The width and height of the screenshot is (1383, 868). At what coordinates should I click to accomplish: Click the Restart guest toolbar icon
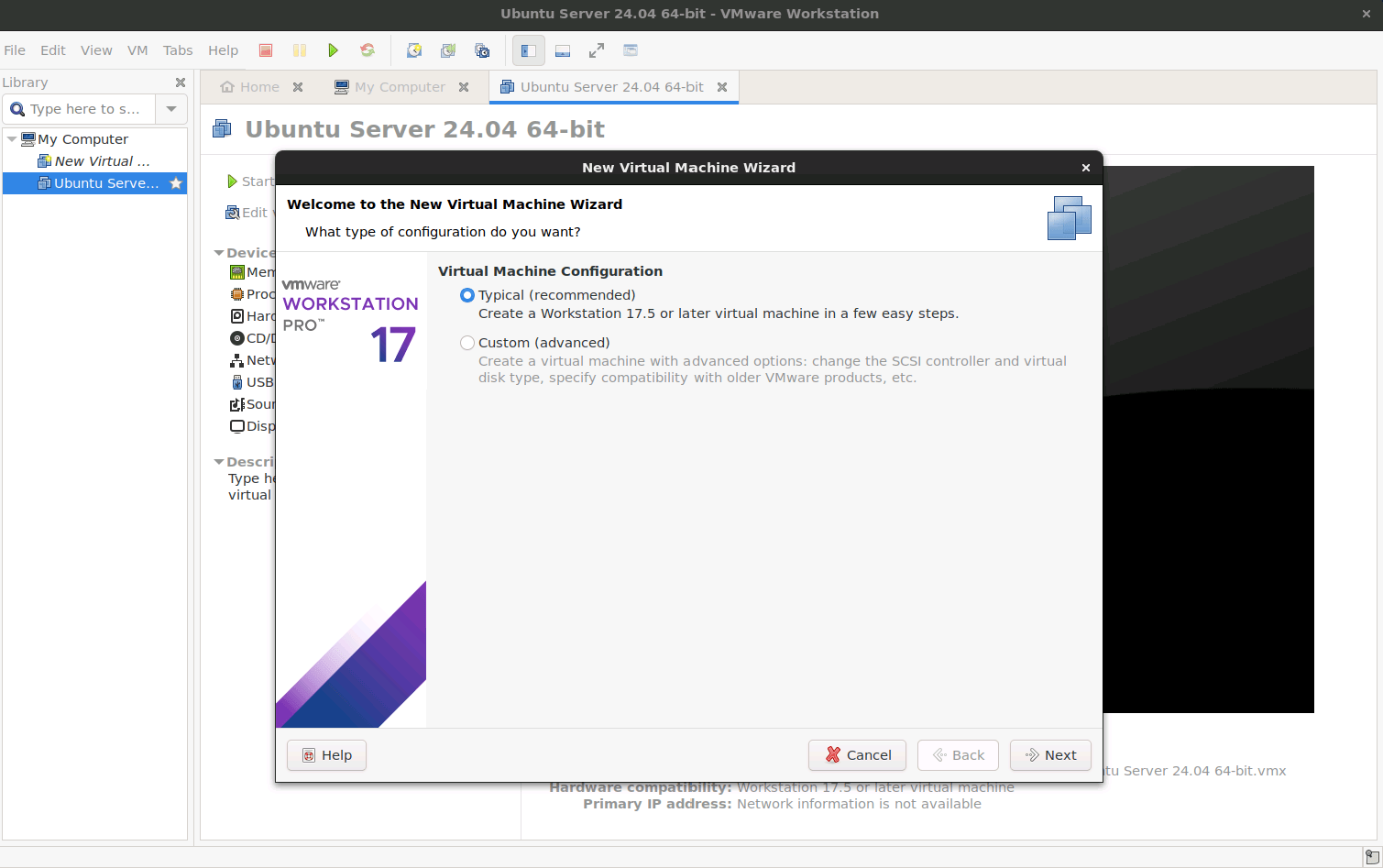pos(368,50)
